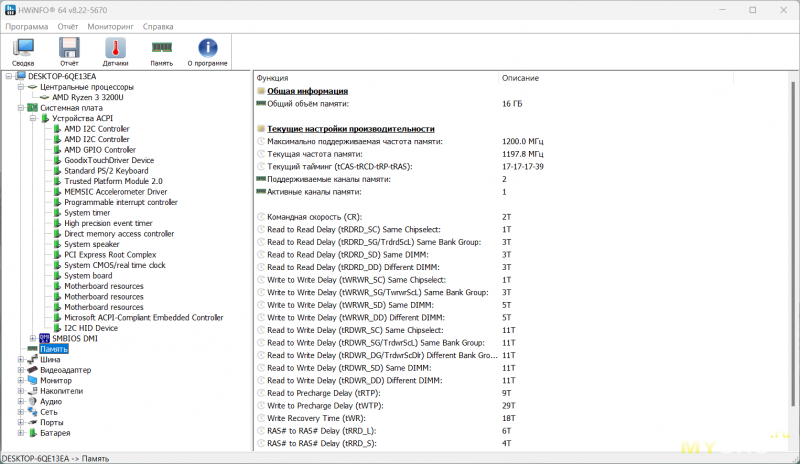
Task: Click the speaker icon beside Аудио
Action: click(33, 401)
